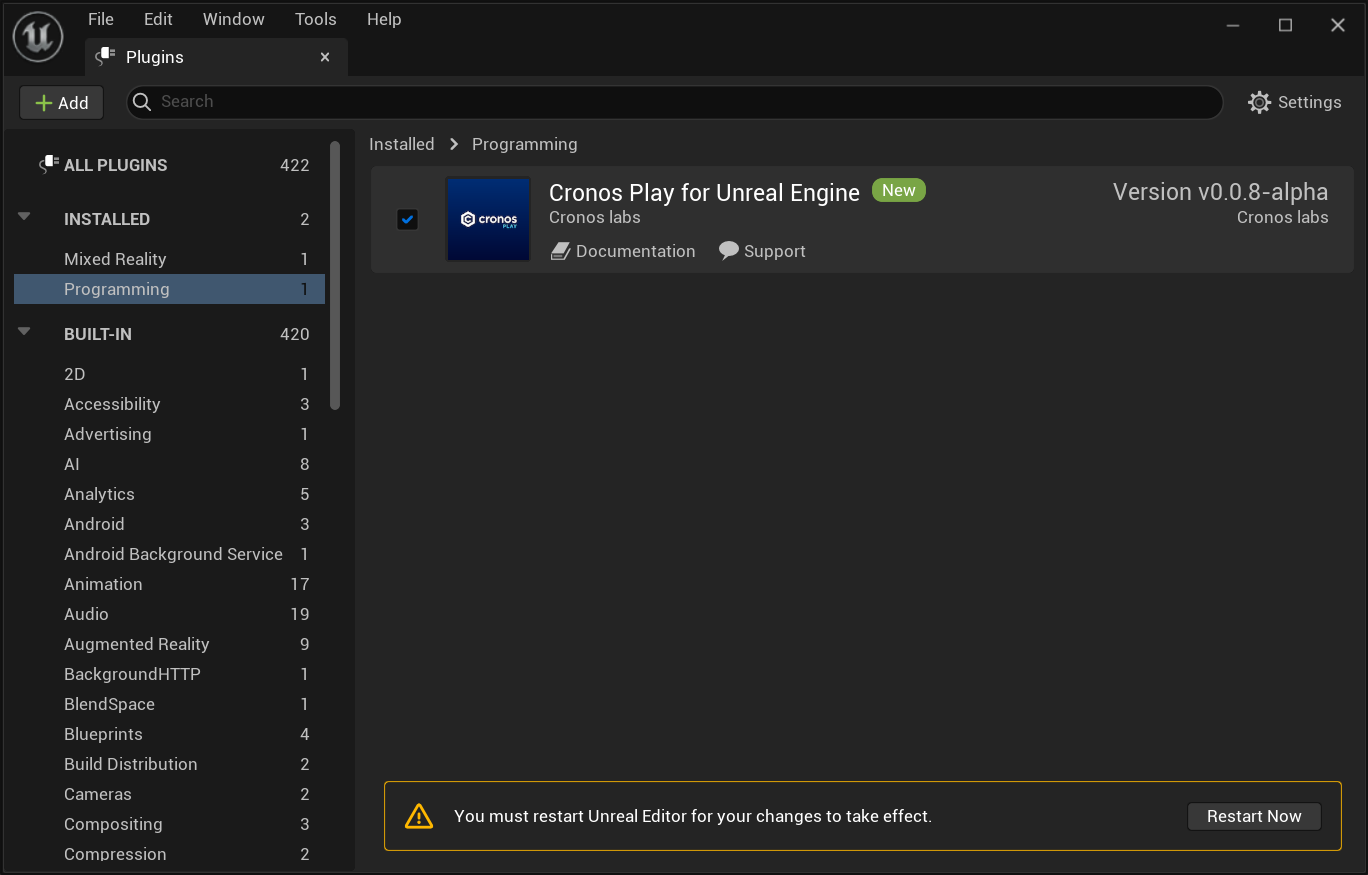Click the category list vertical scrollbar
Screen dimensions: 1368x875
(335, 275)
